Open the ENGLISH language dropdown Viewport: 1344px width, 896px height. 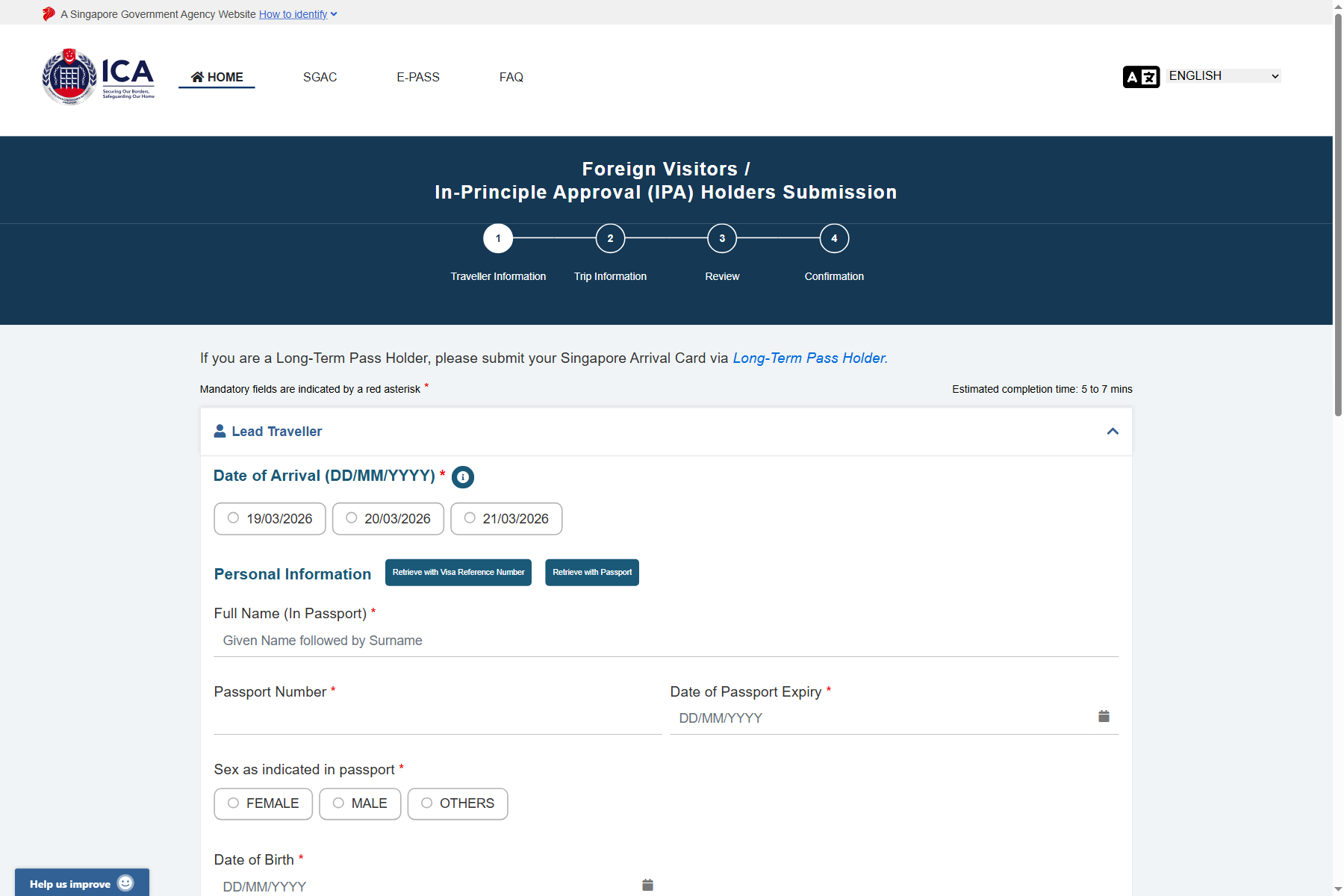click(x=1224, y=76)
